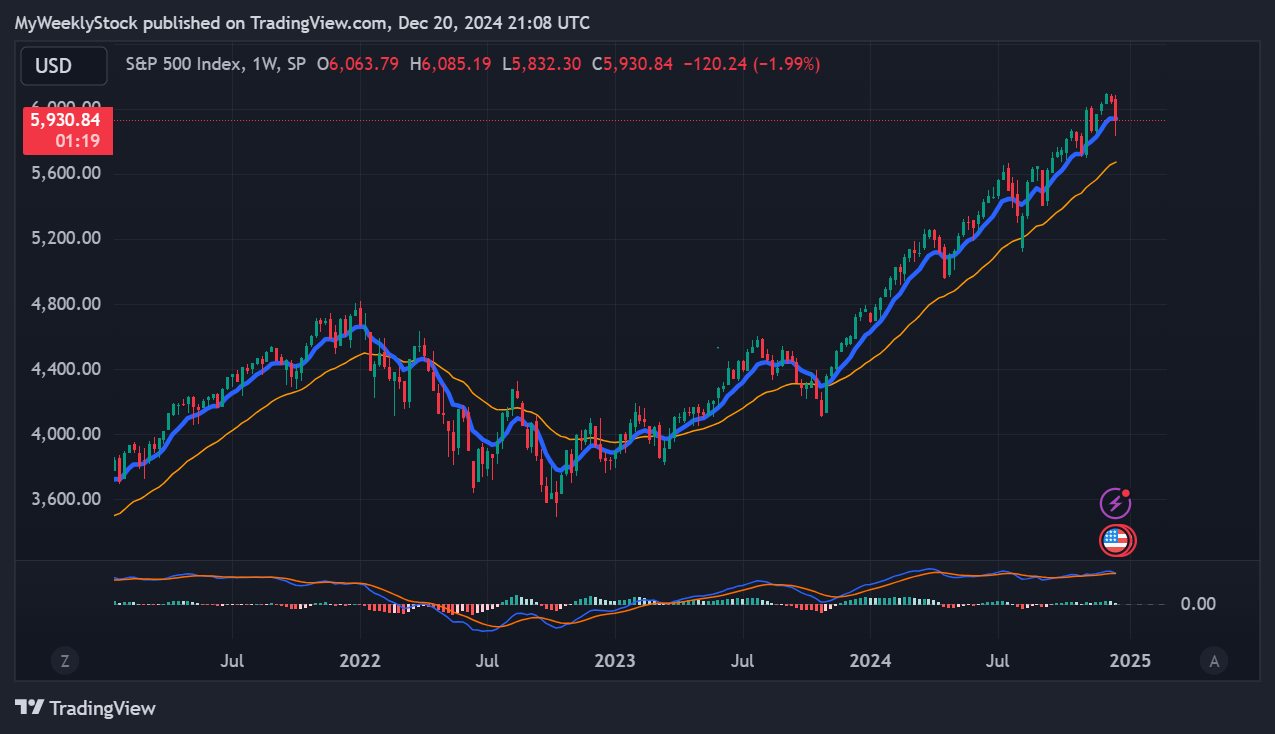This screenshot has height=734, width=1275.
Task: Click the red 5,930.84 current price label
Action: click(65, 120)
